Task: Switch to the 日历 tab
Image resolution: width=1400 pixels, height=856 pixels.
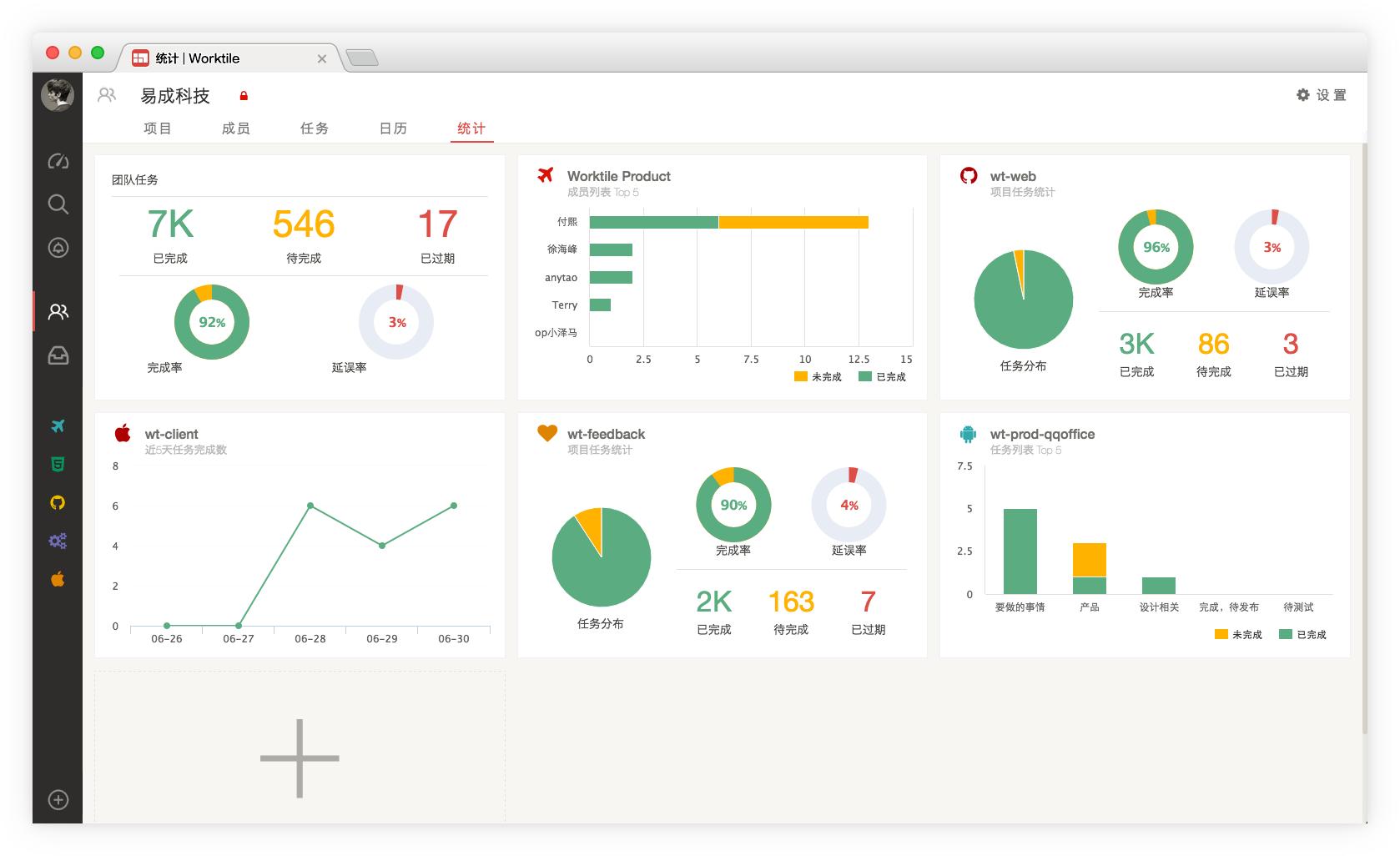Action: pyautogui.click(x=393, y=128)
